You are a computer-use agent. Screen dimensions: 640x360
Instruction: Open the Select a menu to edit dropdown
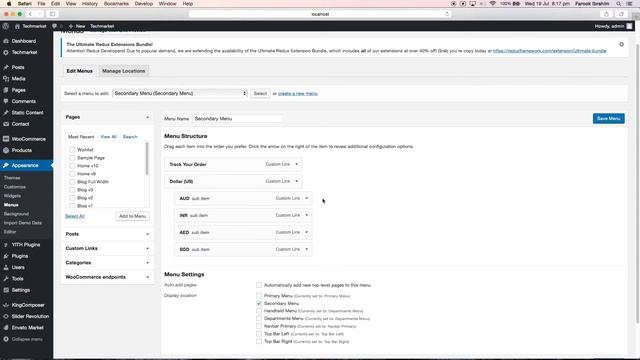[180, 93]
